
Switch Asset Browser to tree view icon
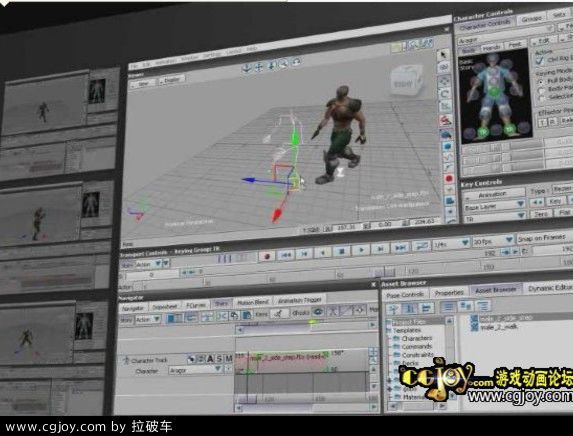pyautogui.click(x=483, y=306)
